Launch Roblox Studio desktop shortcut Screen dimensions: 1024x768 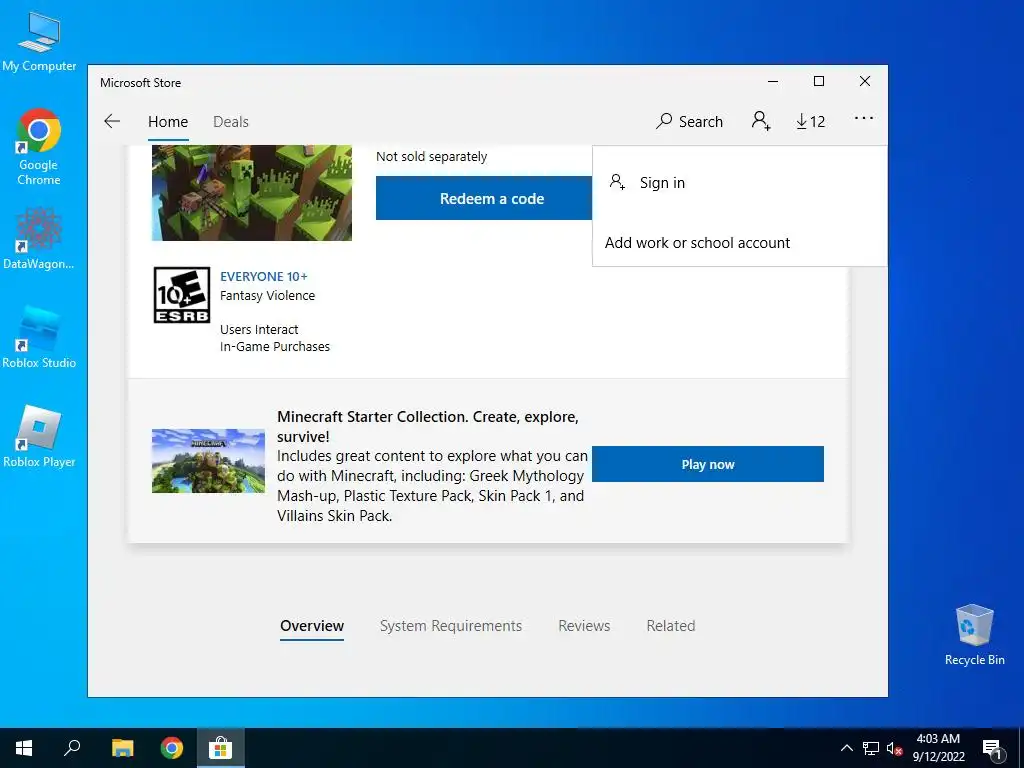(x=39, y=337)
